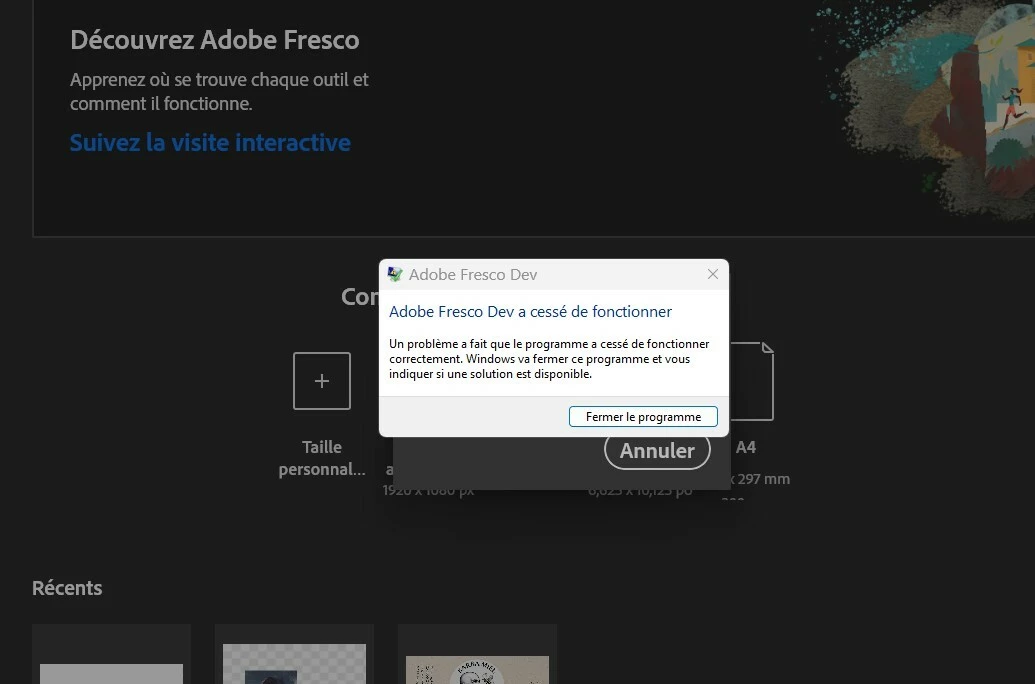Image resolution: width=1035 pixels, height=684 pixels.
Task: Click the Fresco illustration artwork banner
Action: [924, 109]
